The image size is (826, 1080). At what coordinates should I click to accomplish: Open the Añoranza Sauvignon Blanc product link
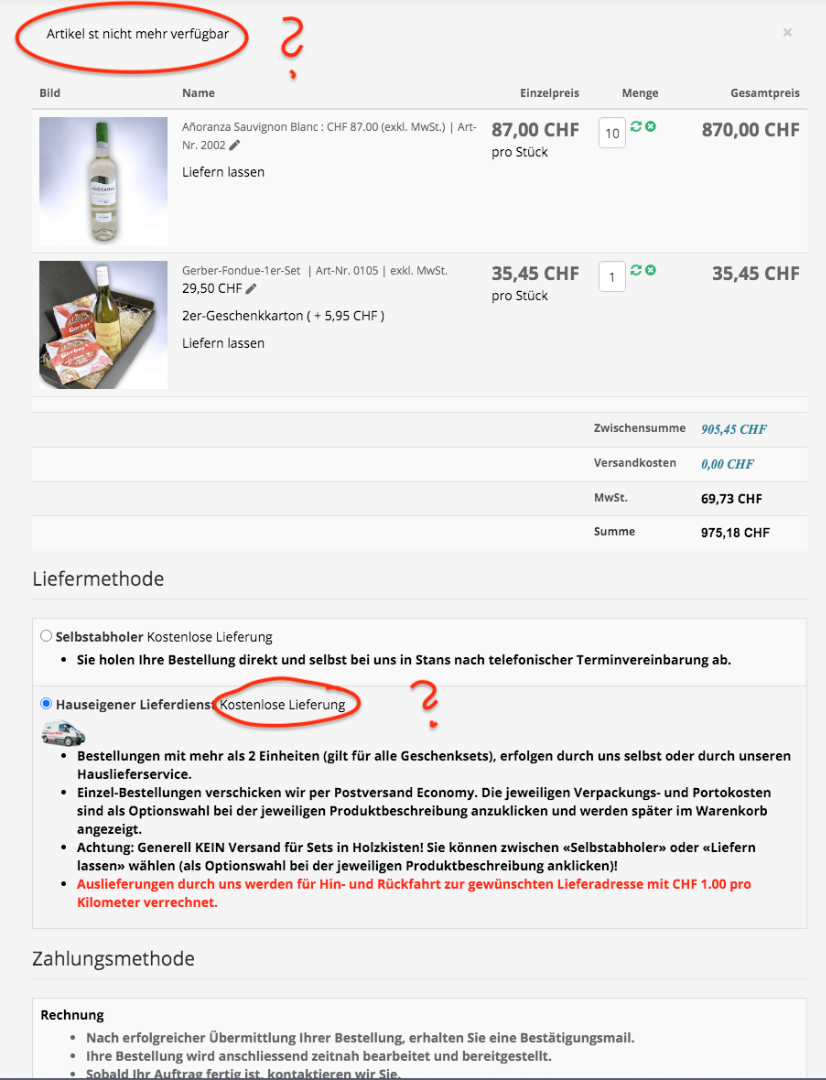329,136
